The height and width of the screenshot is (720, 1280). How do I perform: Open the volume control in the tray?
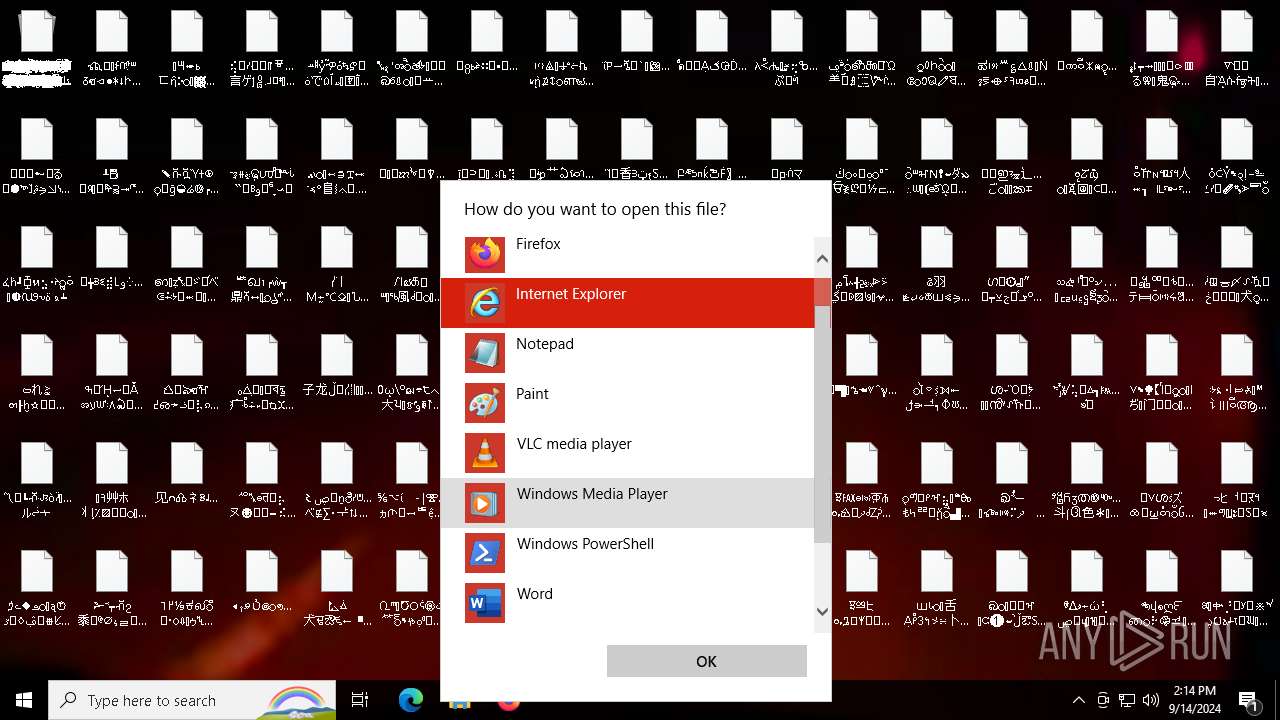1151,700
